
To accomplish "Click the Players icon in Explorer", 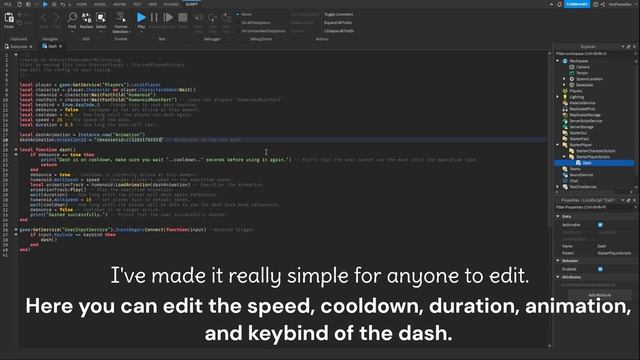I will coord(565,91).
